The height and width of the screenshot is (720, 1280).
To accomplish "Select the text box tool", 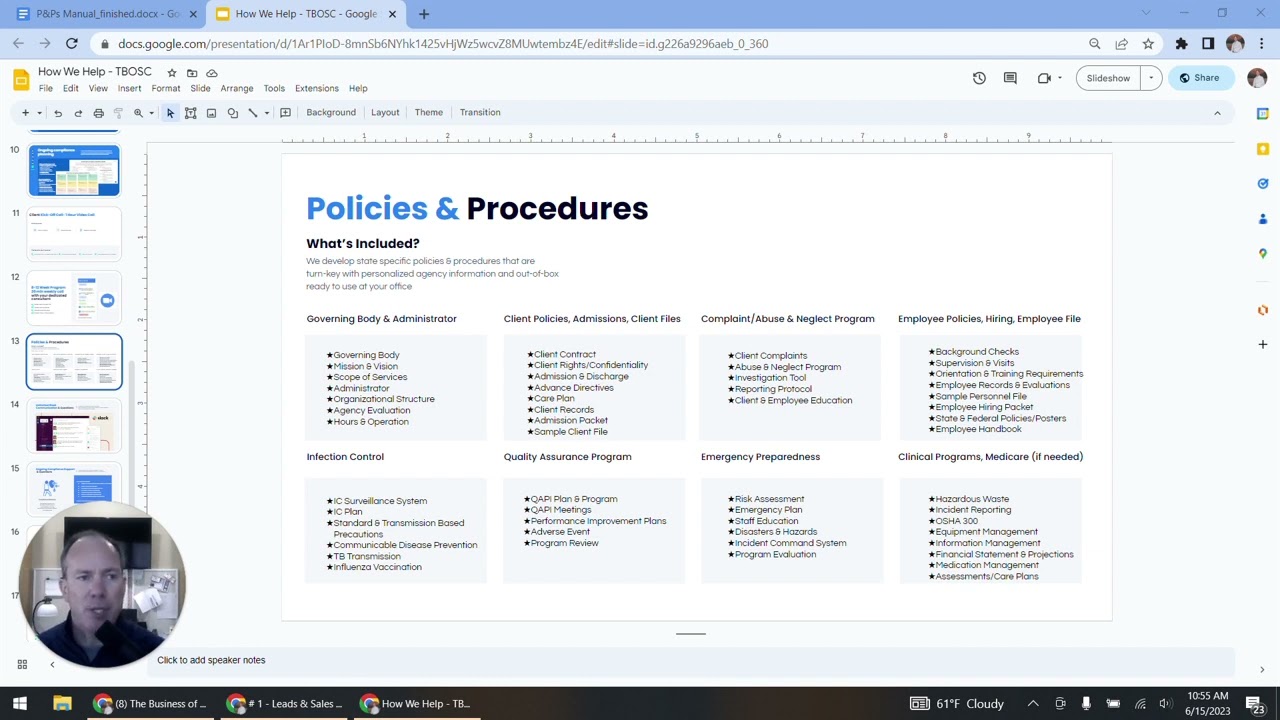I will [x=191, y=113].
